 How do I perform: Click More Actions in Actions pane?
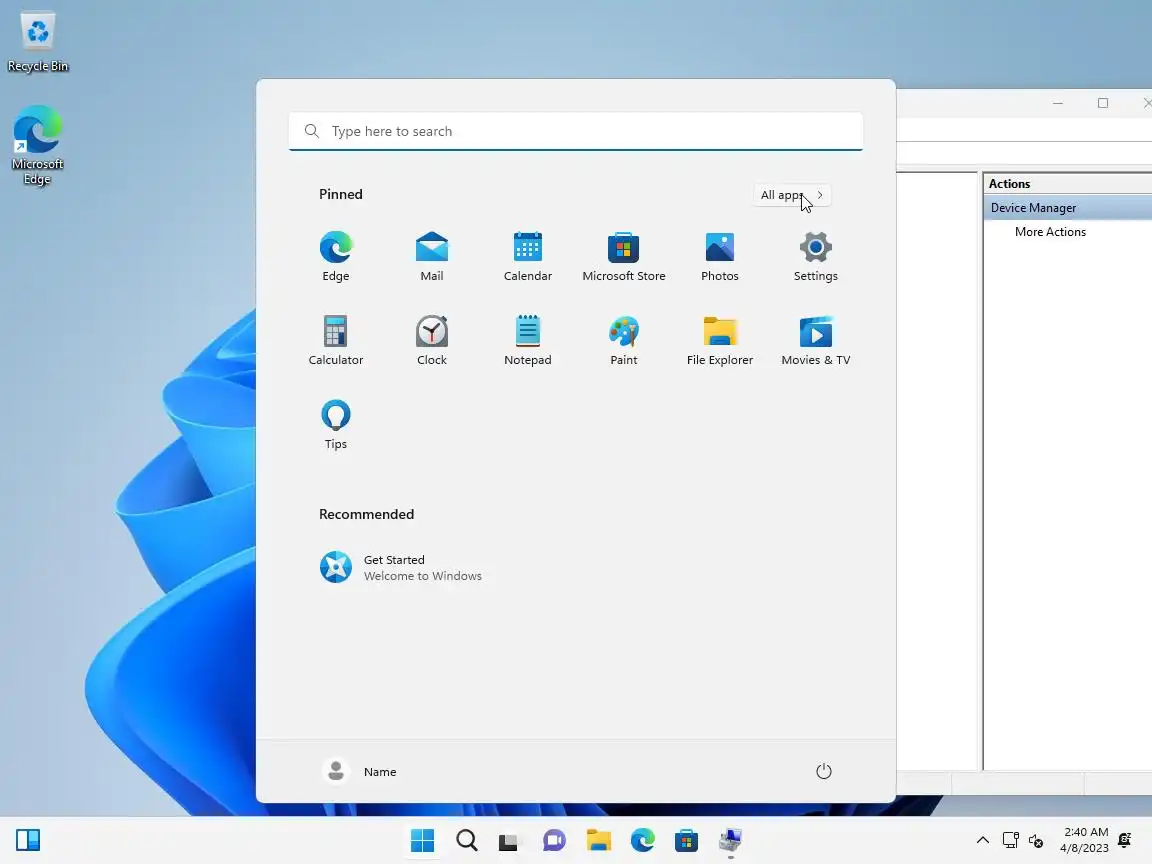tap(1051, 231)
